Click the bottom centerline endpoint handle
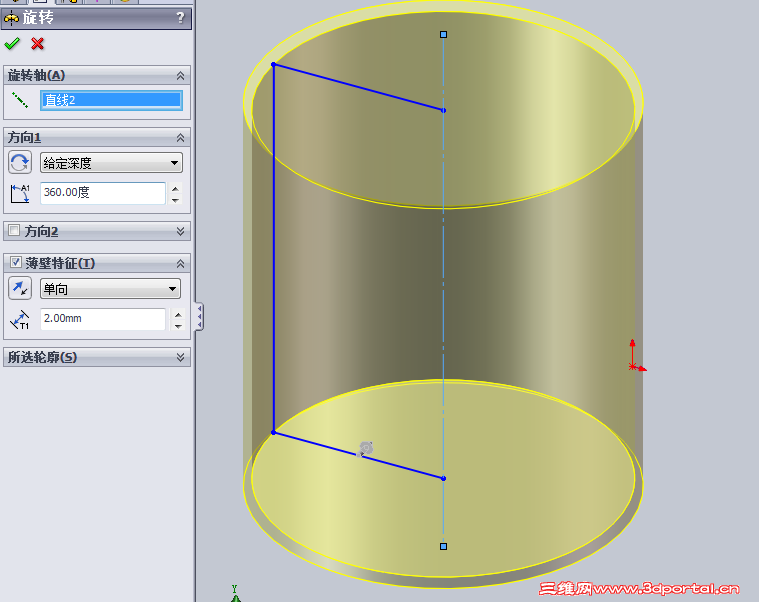759x602 pixels. pyautogui.click(x=443, y=546)
